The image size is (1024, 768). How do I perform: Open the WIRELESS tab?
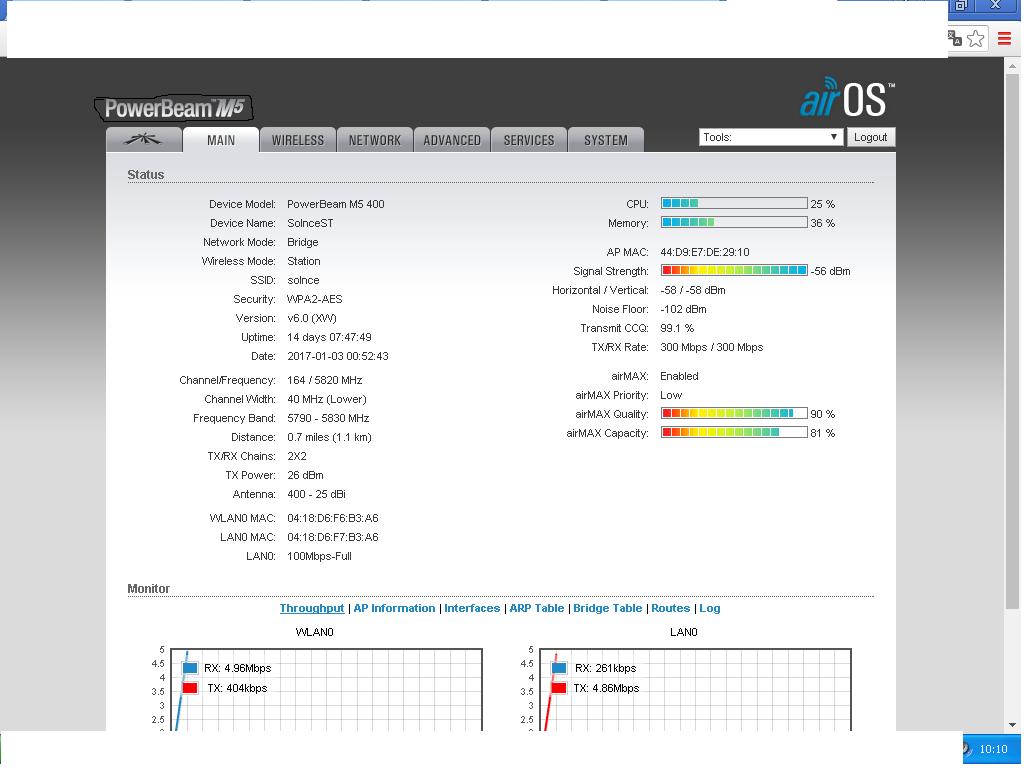(298, 140)
